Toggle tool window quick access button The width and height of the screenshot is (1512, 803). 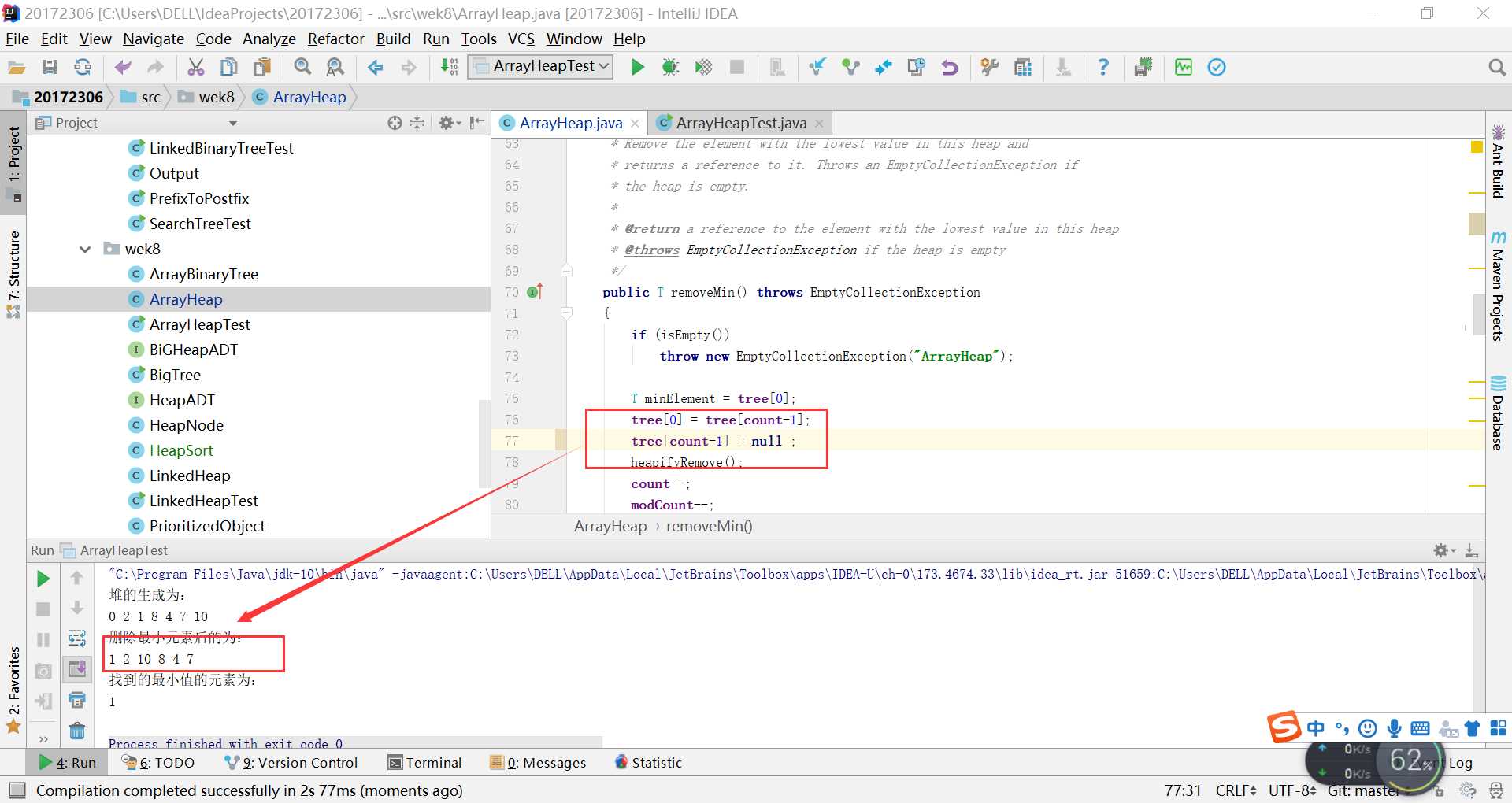17,790
